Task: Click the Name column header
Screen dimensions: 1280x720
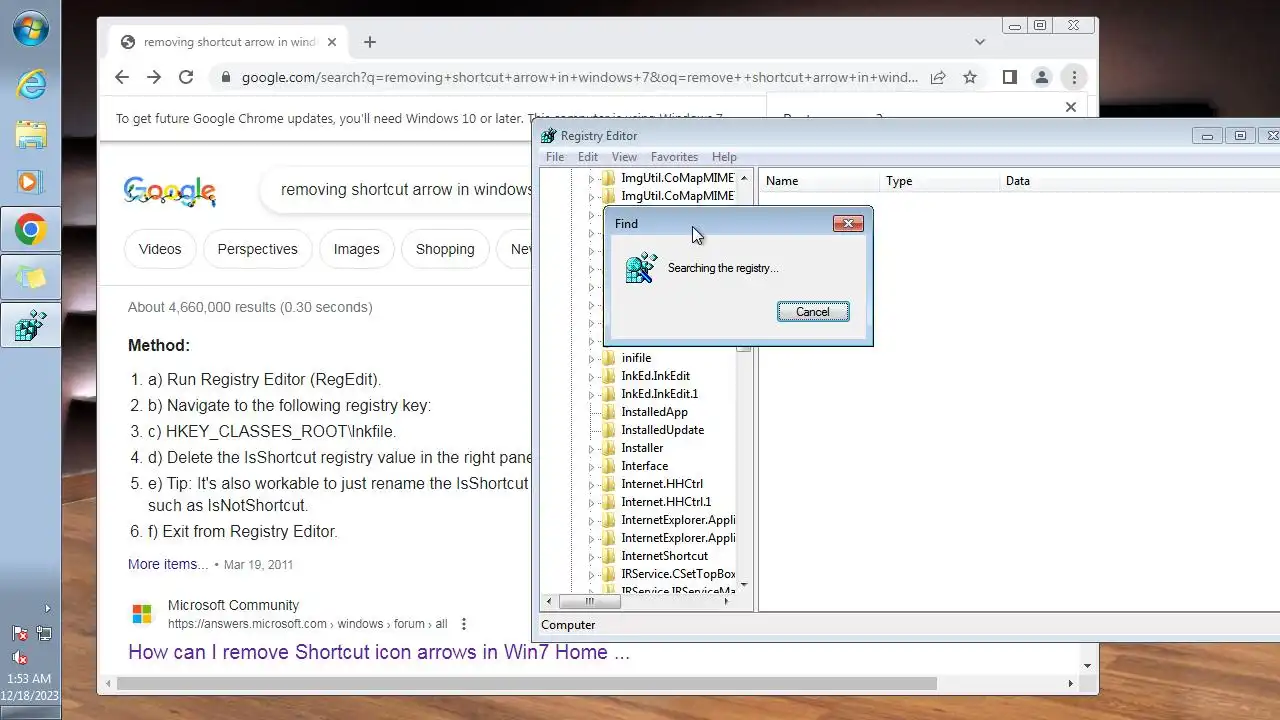Action: (x=820, y=181)
